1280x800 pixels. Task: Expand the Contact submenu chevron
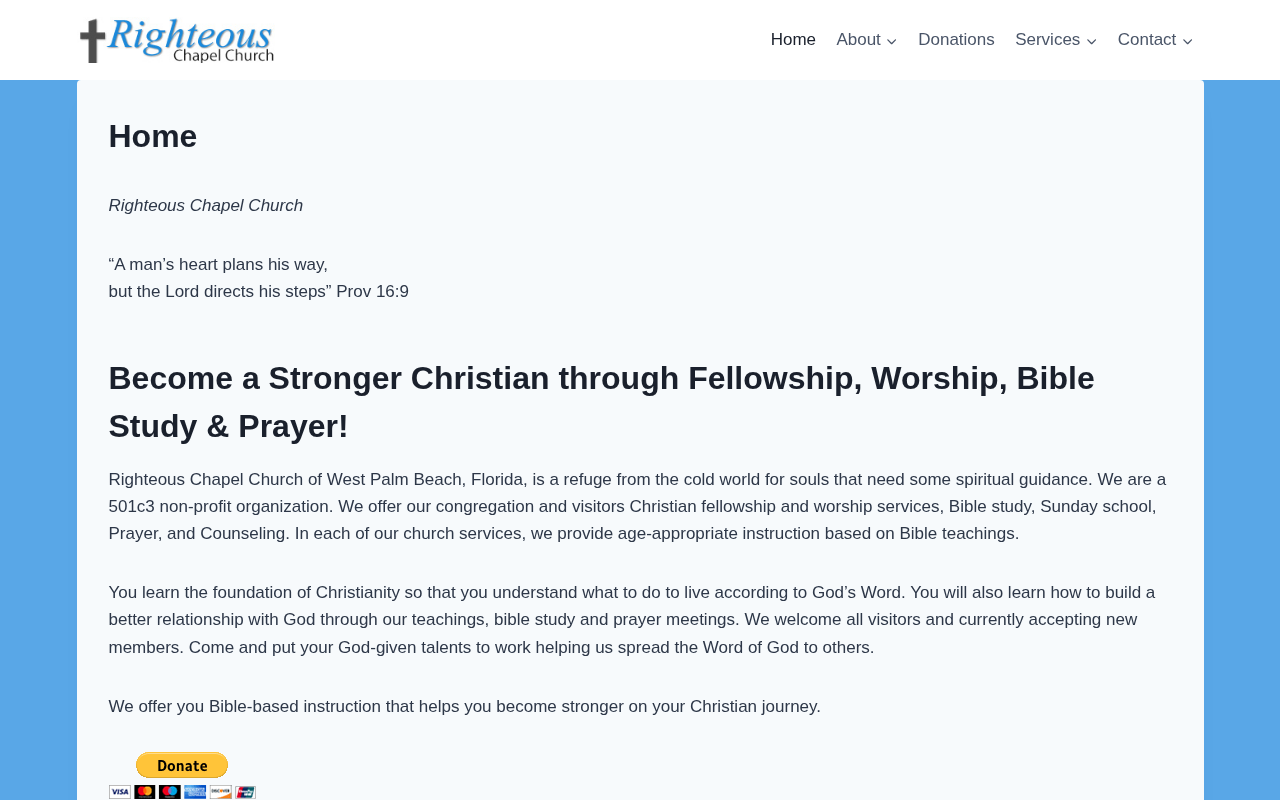pyautogui.click(x=1187, y=41)
